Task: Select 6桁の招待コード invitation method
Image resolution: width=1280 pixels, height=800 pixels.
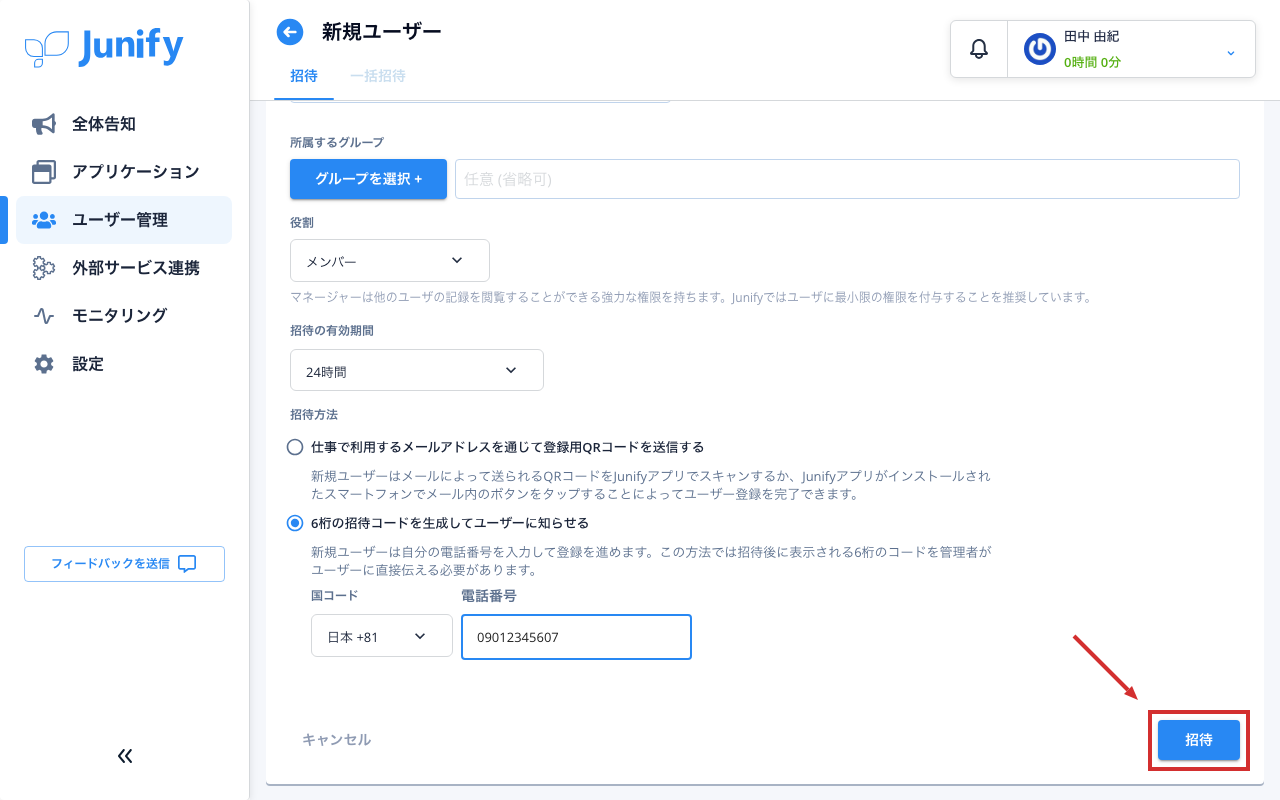Action: [295, 523]
